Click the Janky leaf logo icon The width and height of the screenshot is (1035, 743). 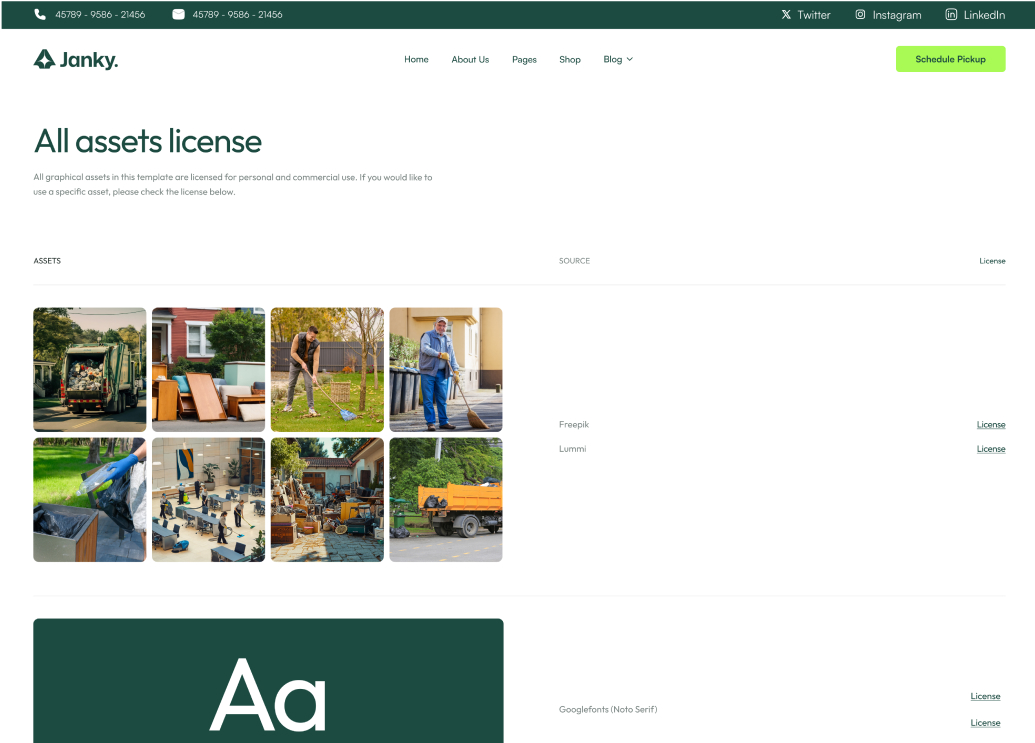point(43,58)
